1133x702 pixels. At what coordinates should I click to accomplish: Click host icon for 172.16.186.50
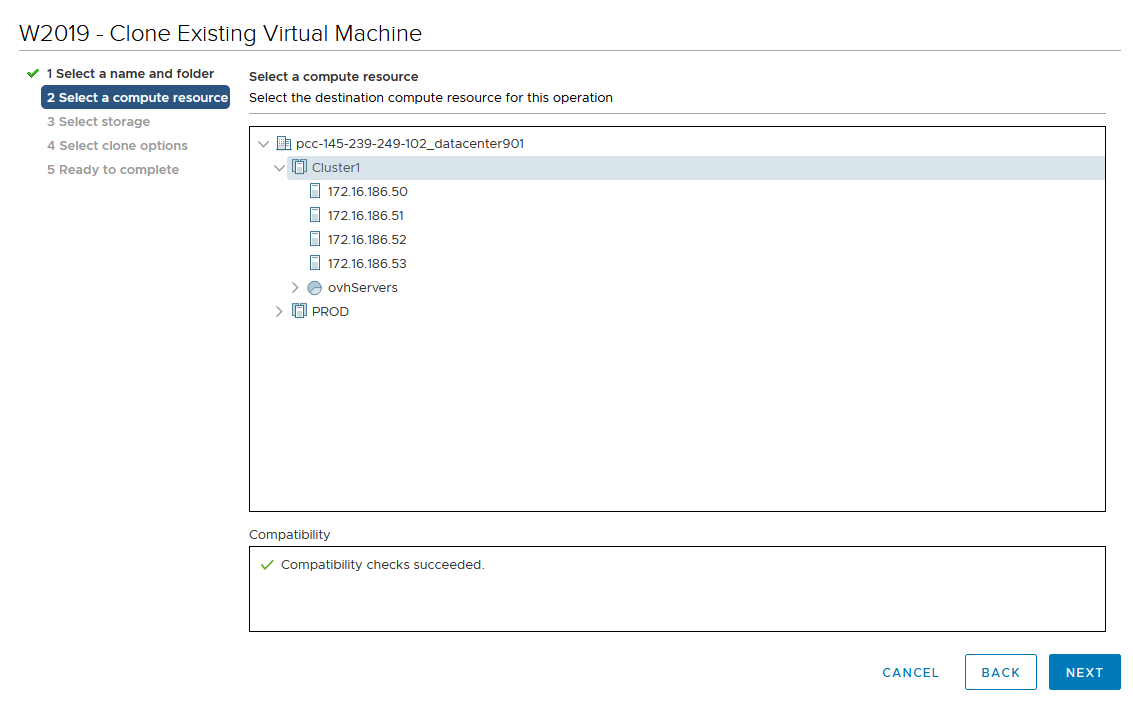[315, 192]
